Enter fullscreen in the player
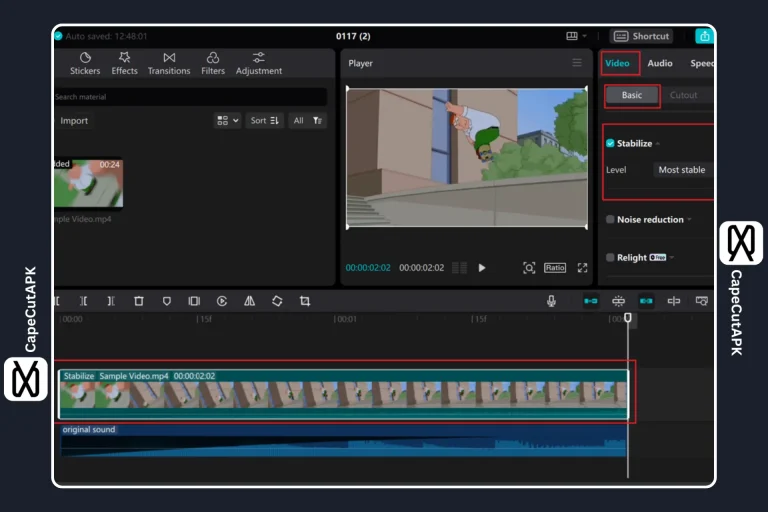Image resolution: width=768 pixels, height=512 pixels. pos(582,268)
